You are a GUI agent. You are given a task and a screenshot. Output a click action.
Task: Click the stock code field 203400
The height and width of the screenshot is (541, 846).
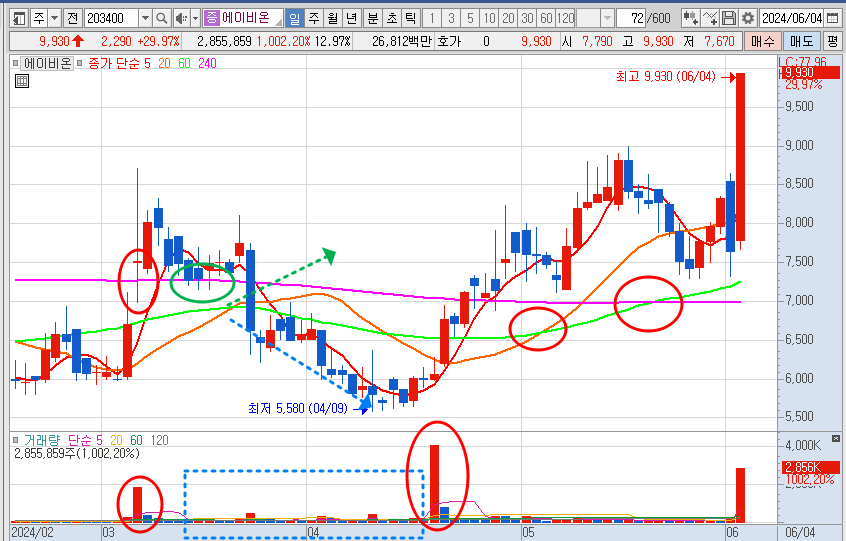111,18
